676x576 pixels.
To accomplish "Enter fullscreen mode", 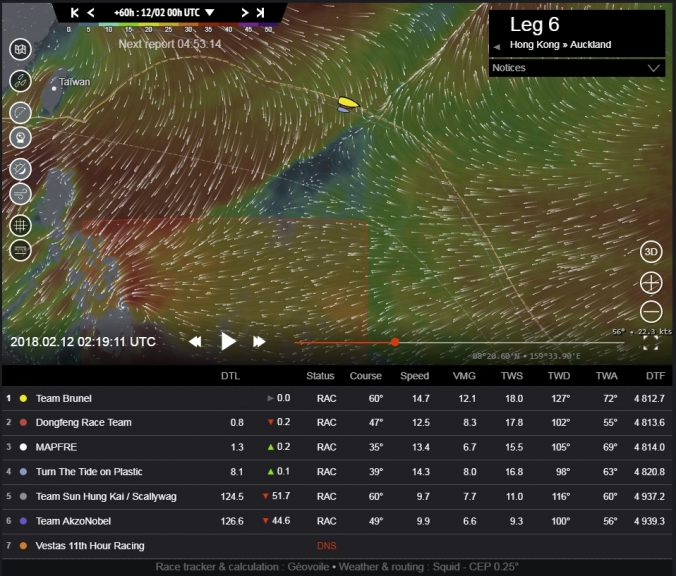I will (651, 344).
